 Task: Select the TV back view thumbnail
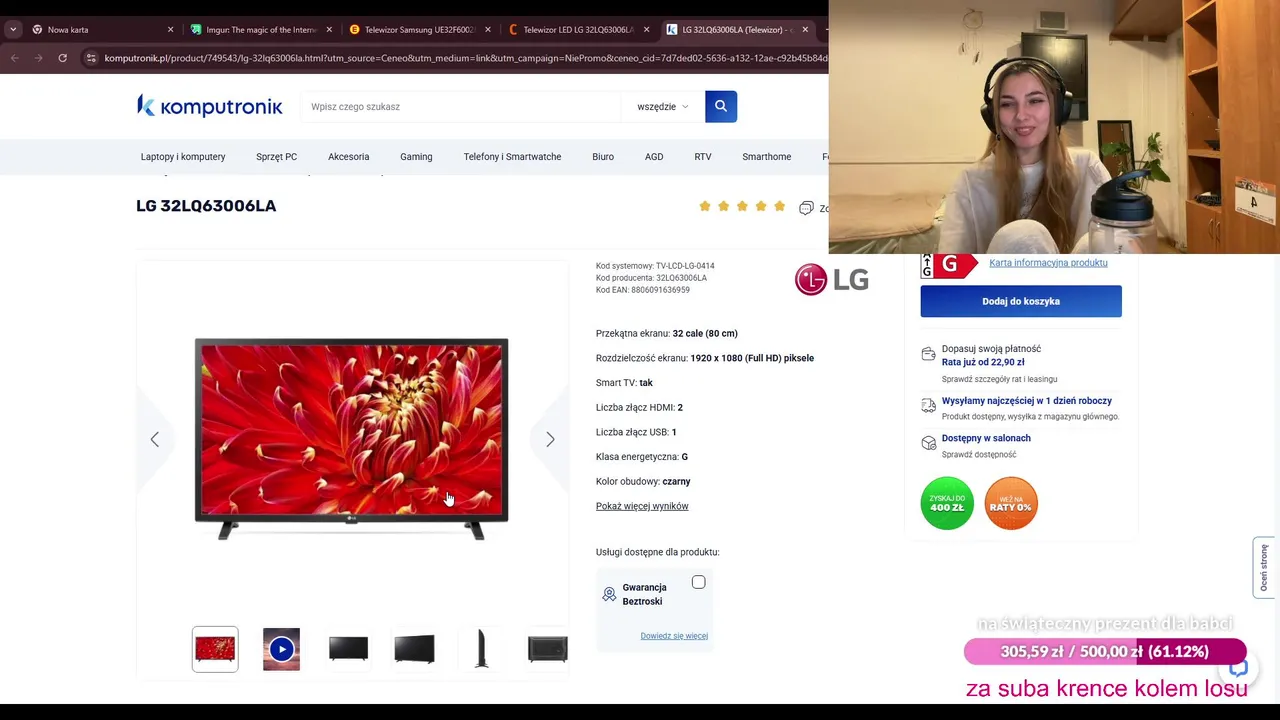[x=547, y=649]
